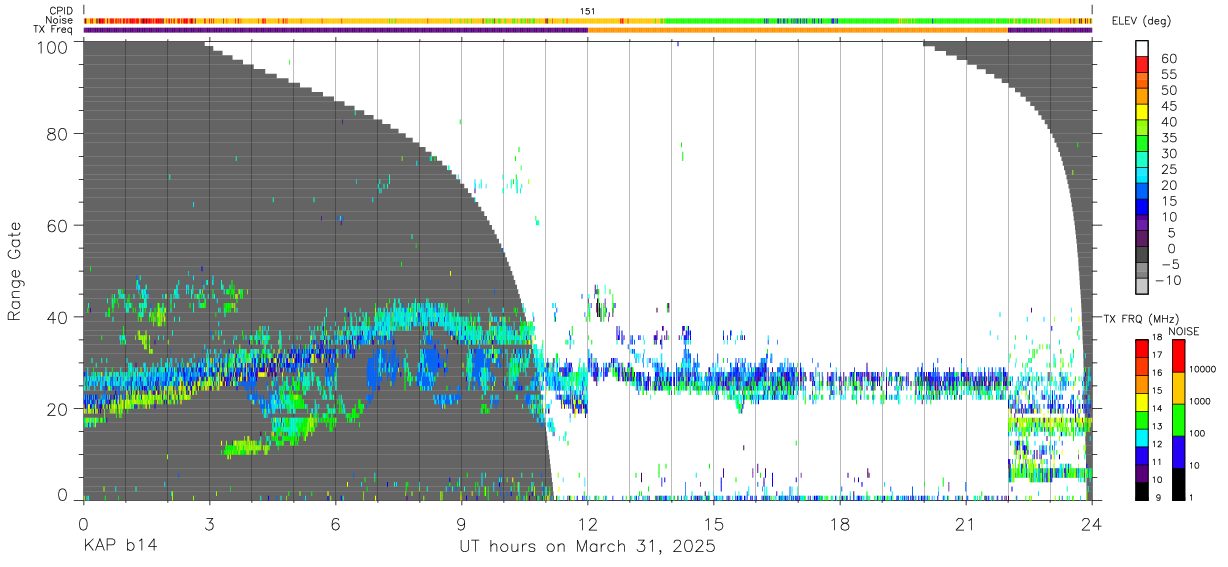The image size is (1228, 567).
Task: Click the '80' range gate tick label
Action: point(58,134)
